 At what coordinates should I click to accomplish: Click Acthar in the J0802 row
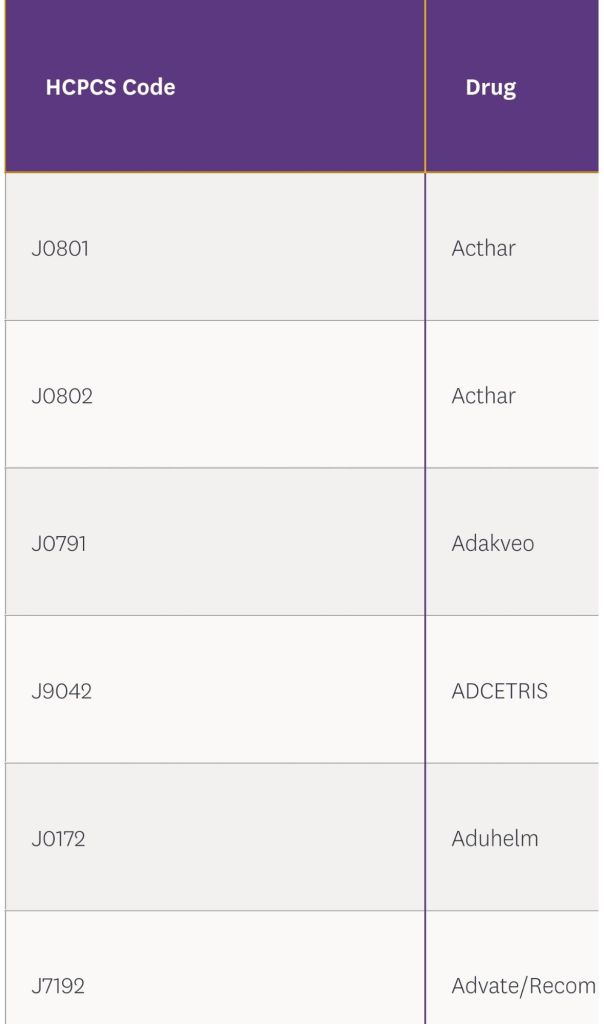click(x=483, y=396)
